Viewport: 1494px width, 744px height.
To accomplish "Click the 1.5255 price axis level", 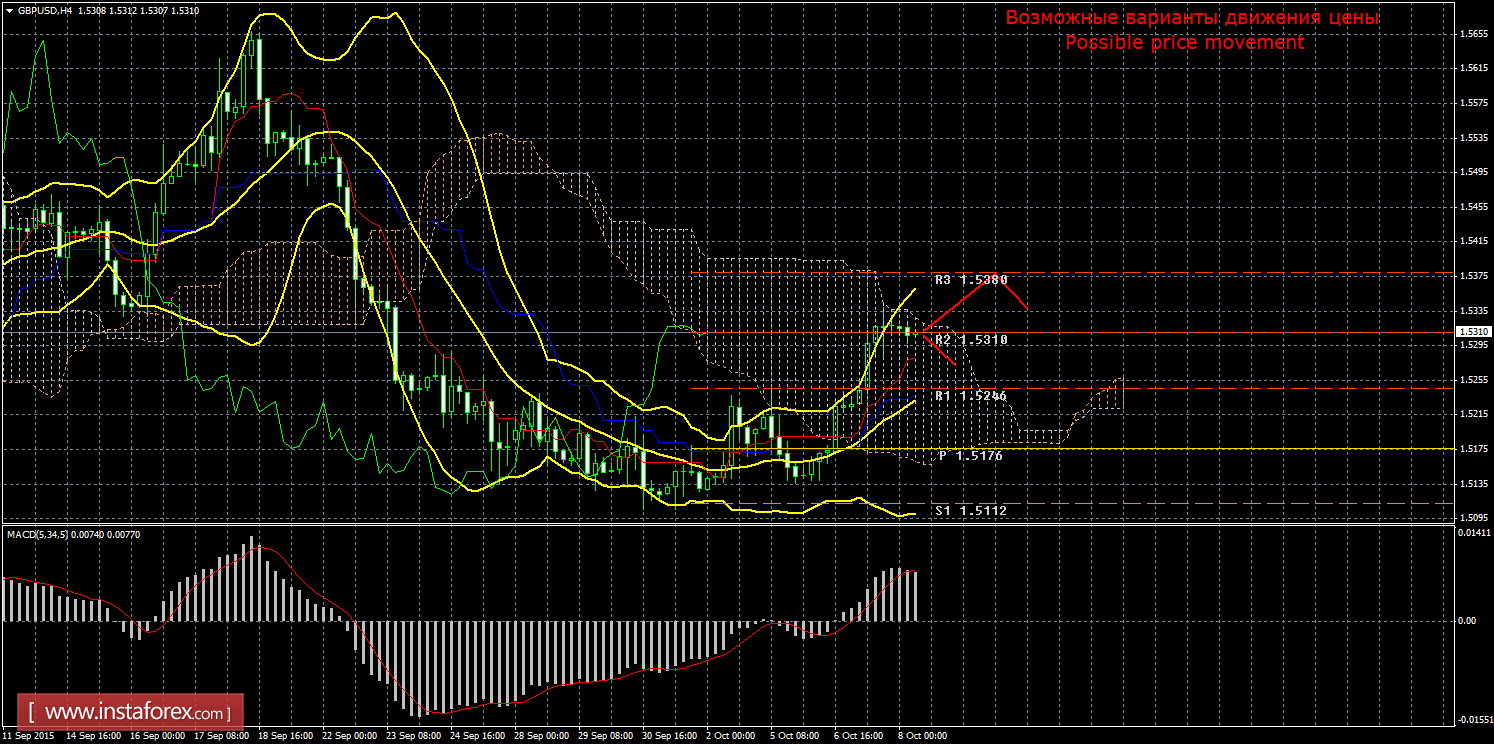I will pos(1472,380).
